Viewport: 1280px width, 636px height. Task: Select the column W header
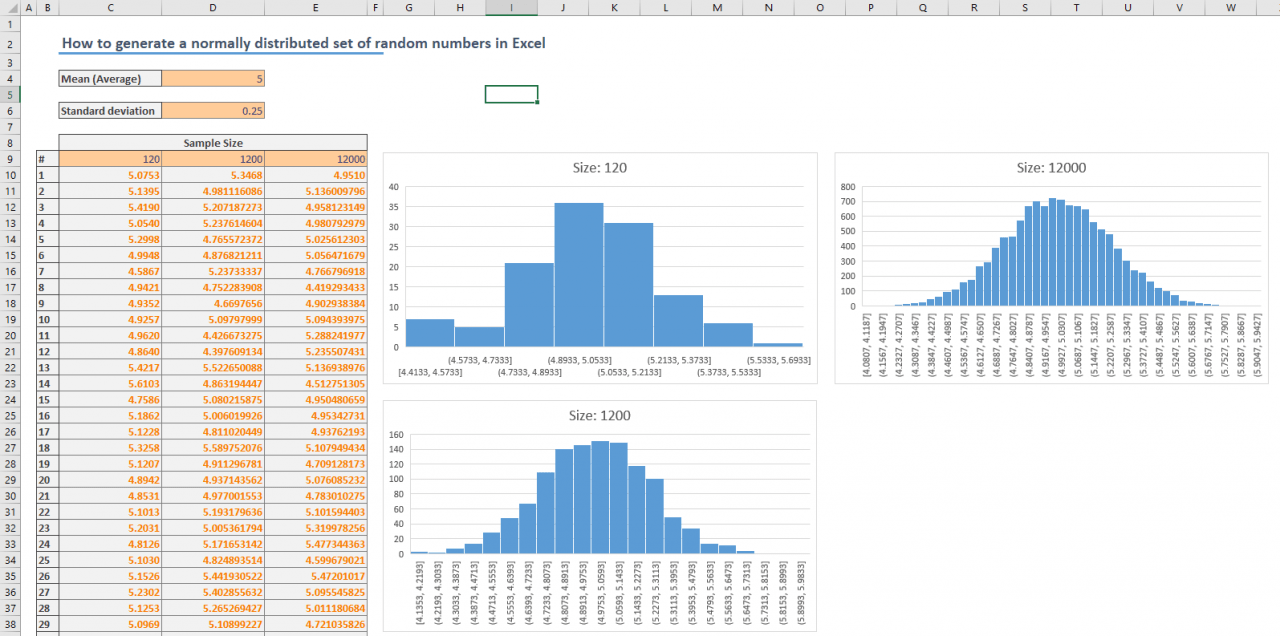click(1230, 8)
